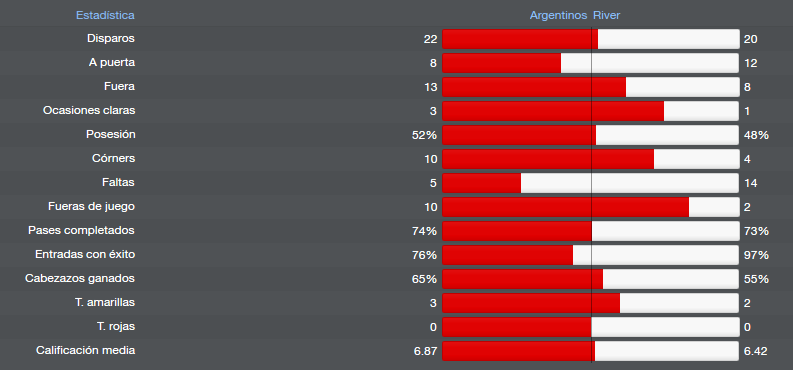Select the T. rojas row label

[x=116, y=327]
